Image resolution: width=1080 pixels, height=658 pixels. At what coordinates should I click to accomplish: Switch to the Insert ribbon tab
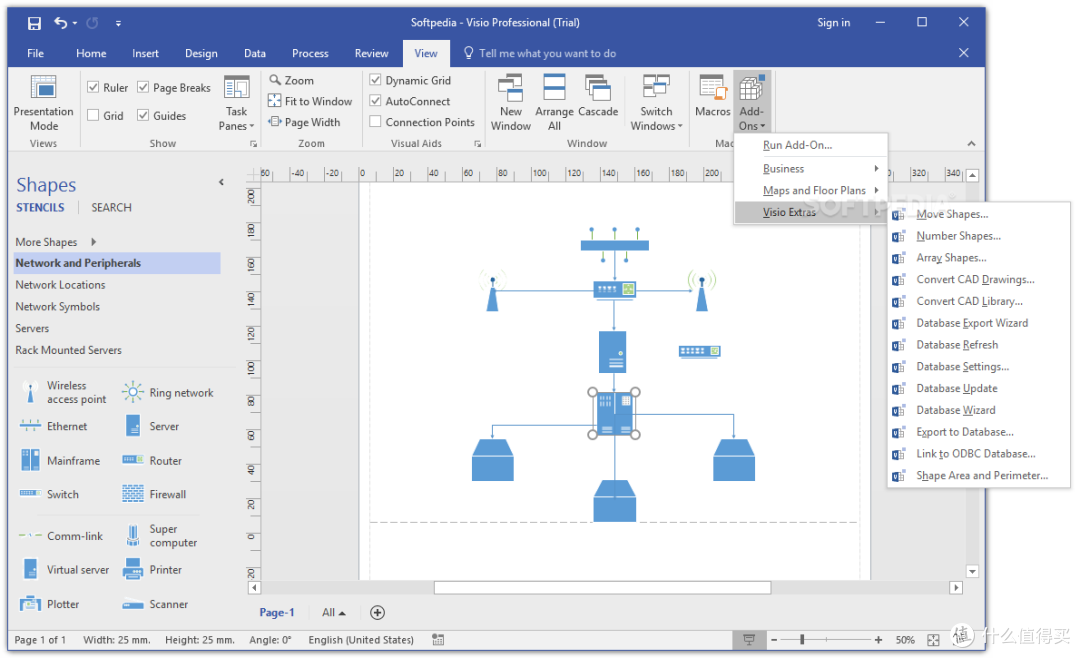[x=145, y=53]
